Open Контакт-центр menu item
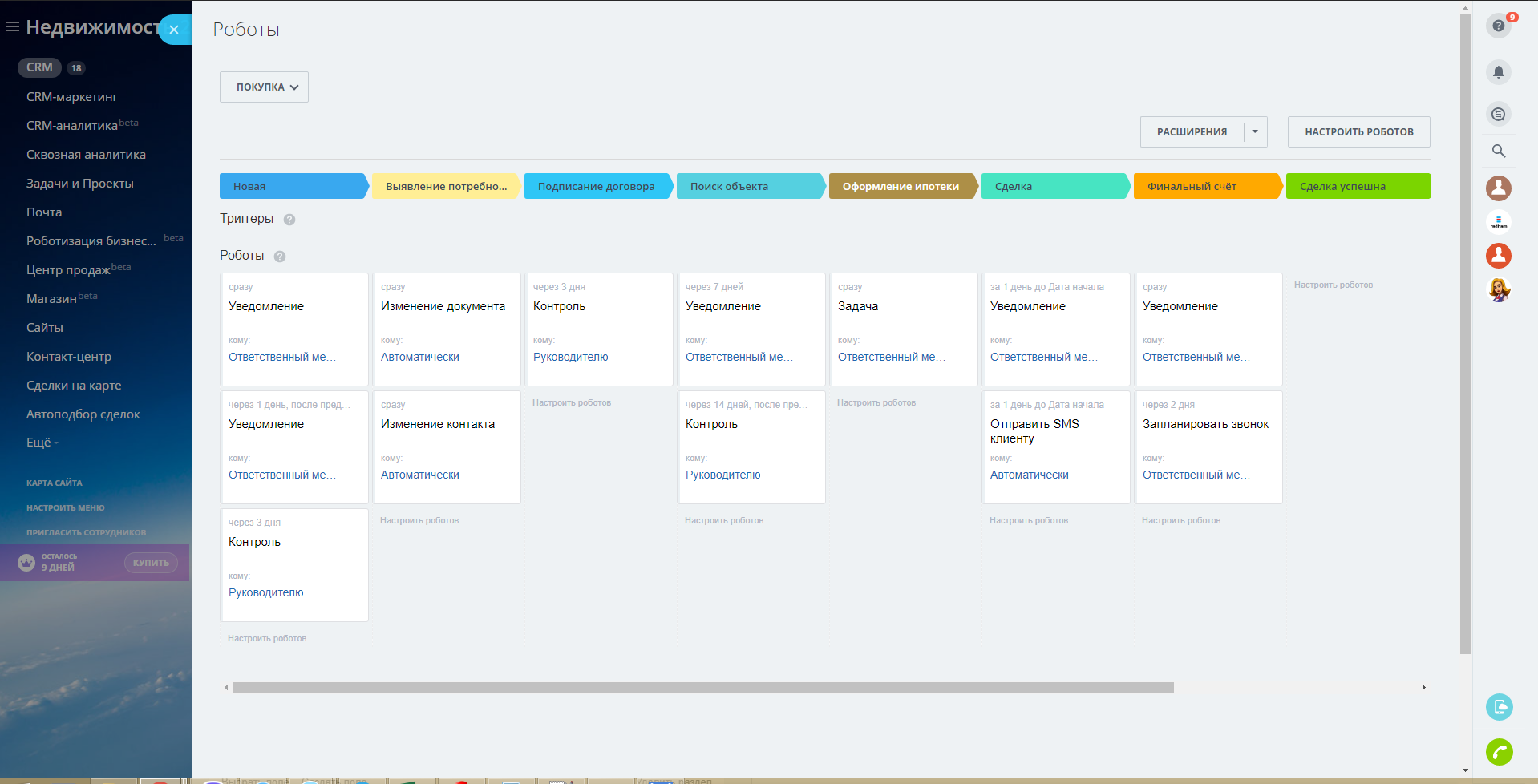This screenshot has height=784, width=1538. [69, 357]
